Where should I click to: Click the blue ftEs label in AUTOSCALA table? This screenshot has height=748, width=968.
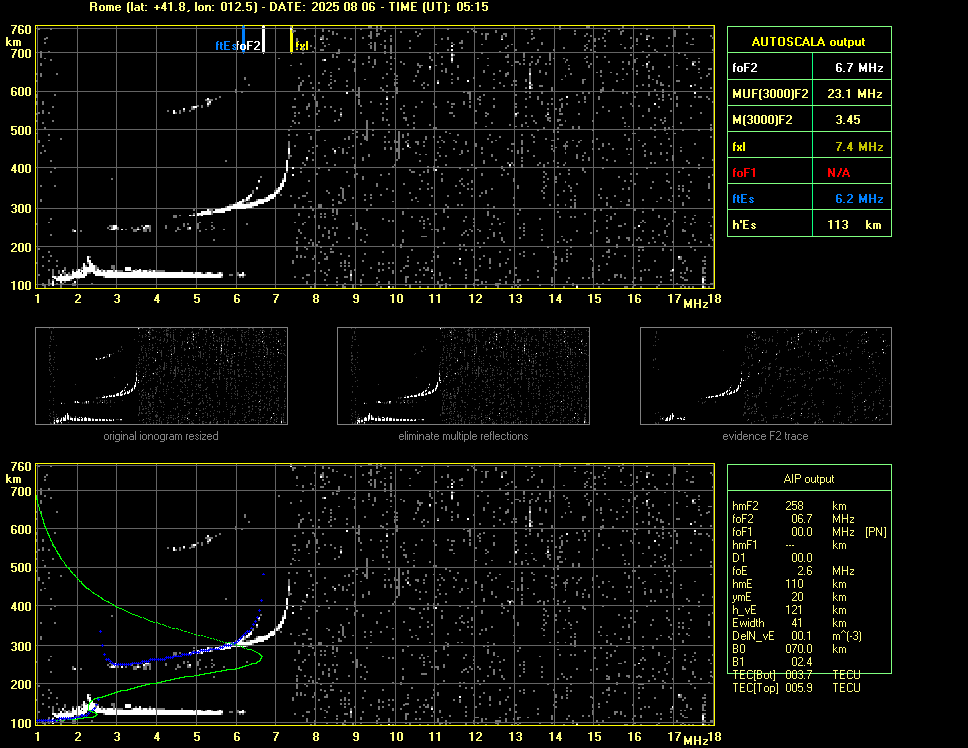tap(743, 199)
